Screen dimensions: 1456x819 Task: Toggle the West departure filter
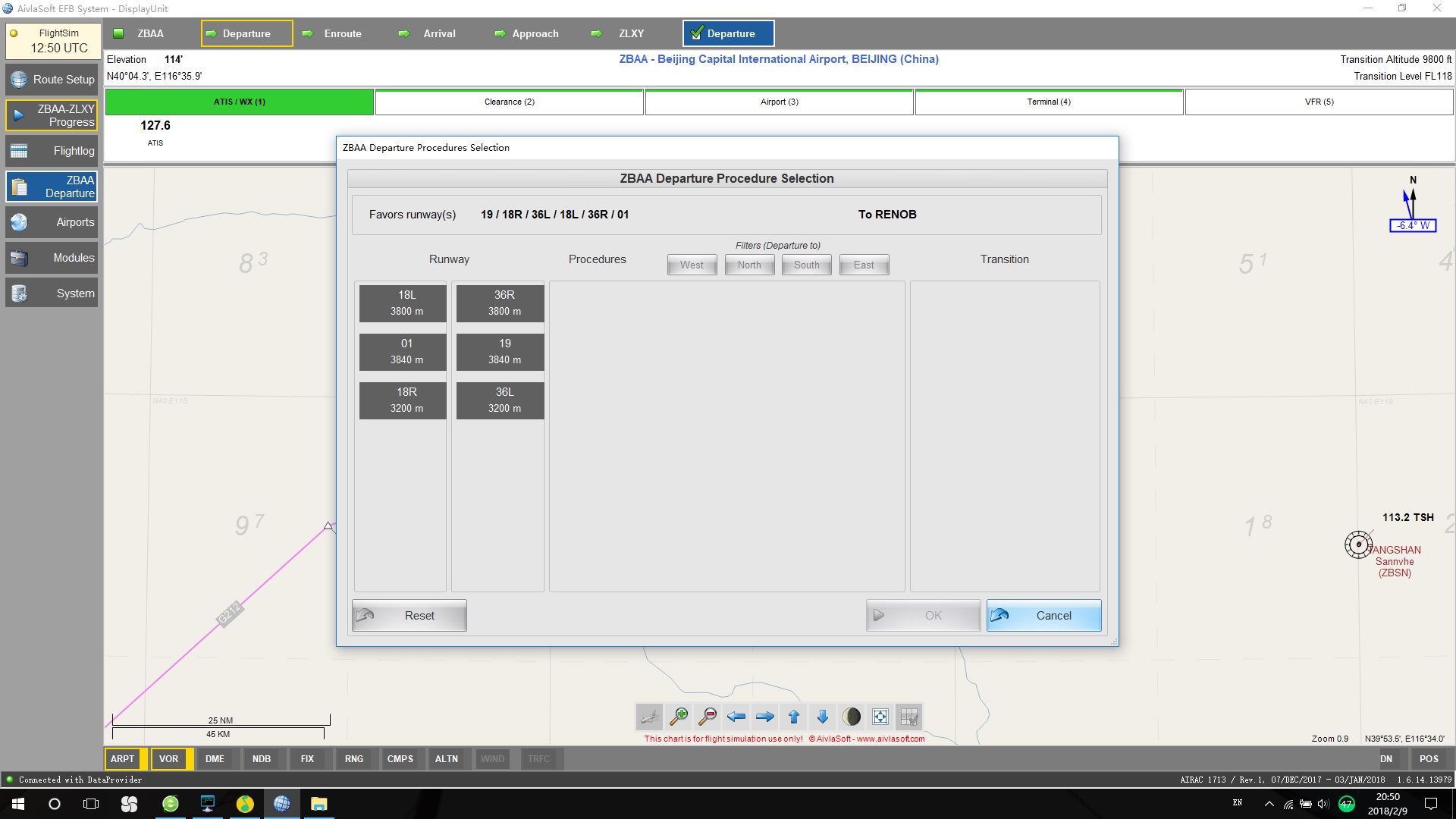tap(691, 264)
